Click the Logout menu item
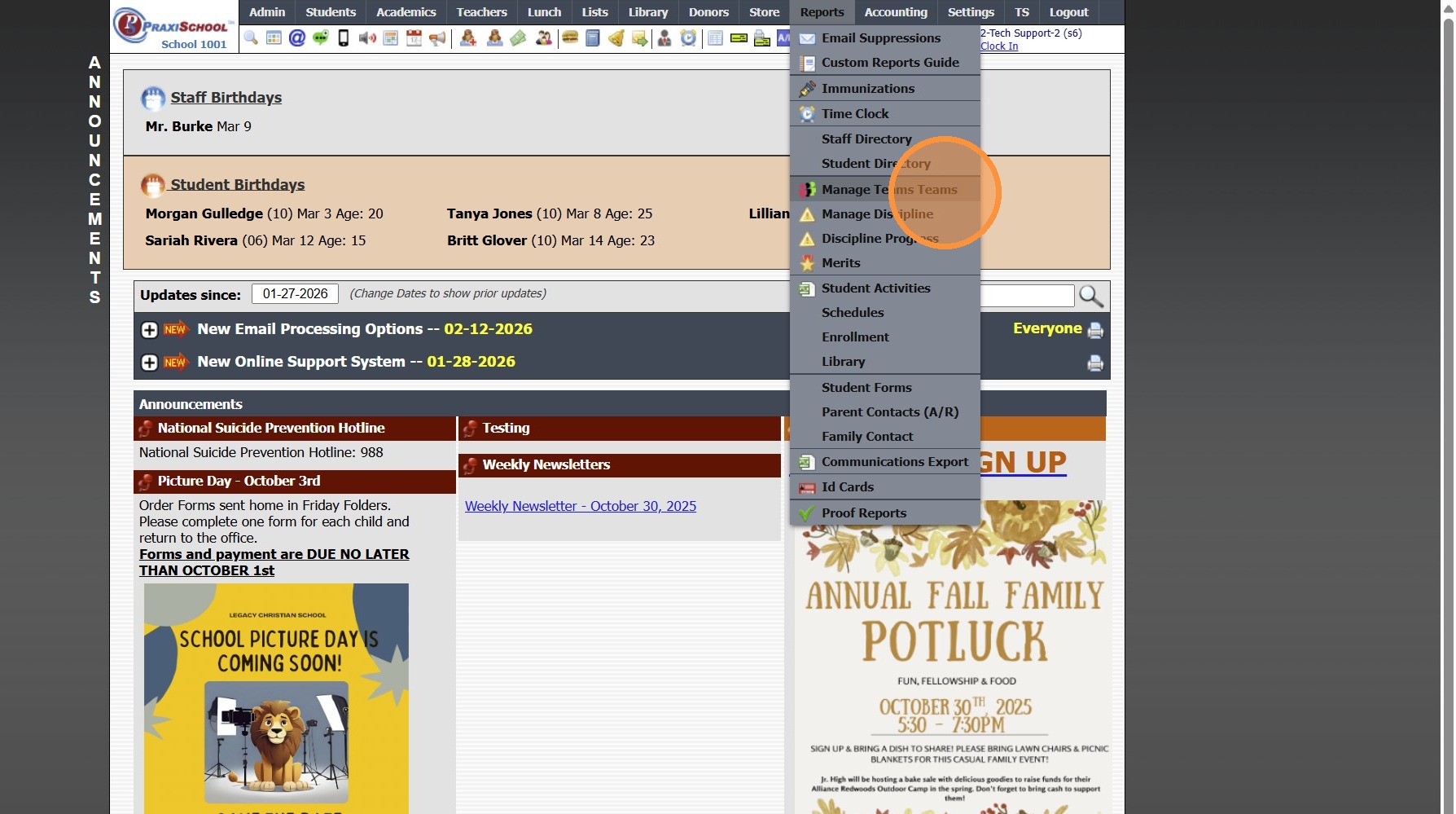1456x814 pixels. 1069,12
